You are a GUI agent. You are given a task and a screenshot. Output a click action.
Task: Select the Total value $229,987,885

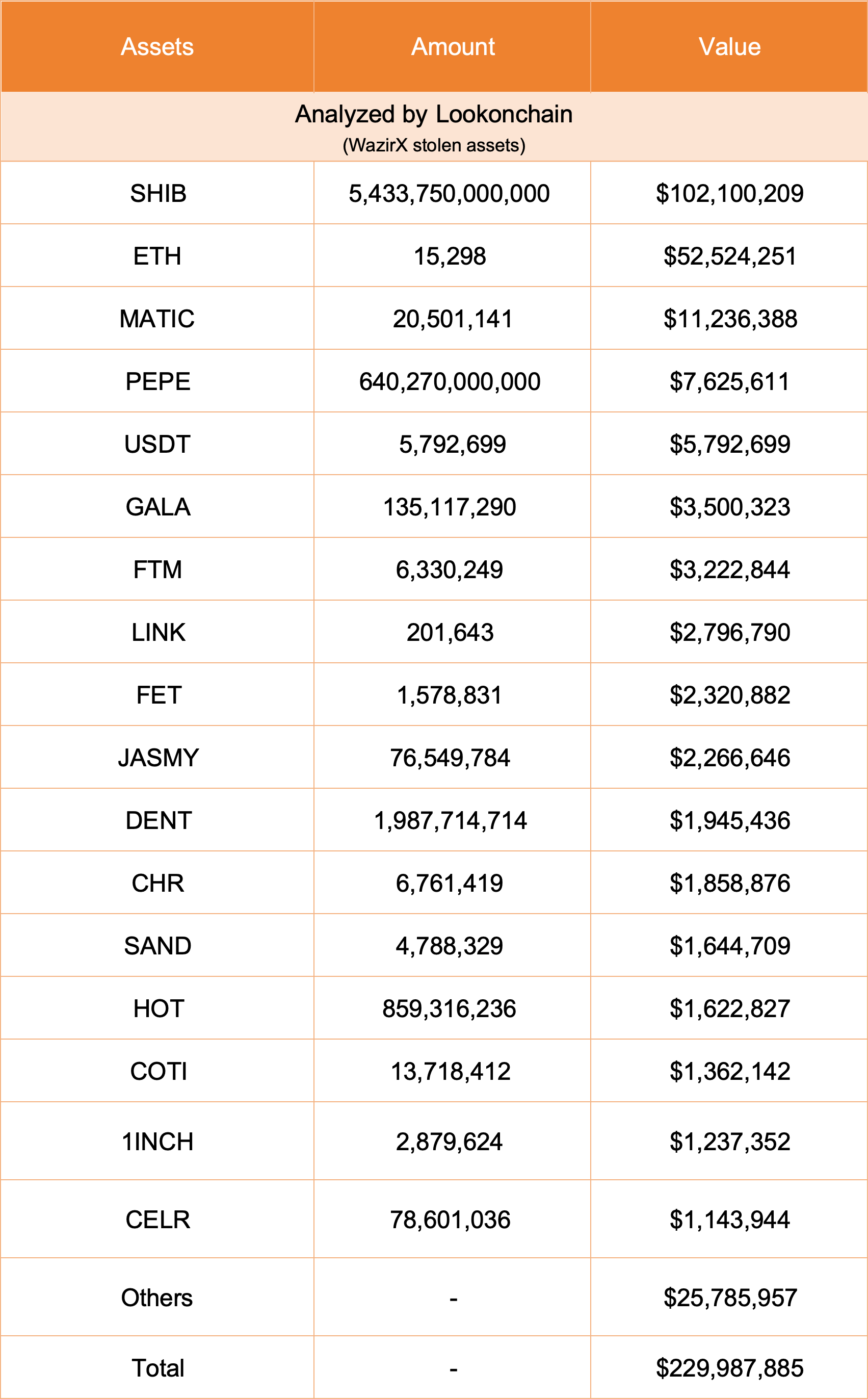click(x=729, y=1368)
